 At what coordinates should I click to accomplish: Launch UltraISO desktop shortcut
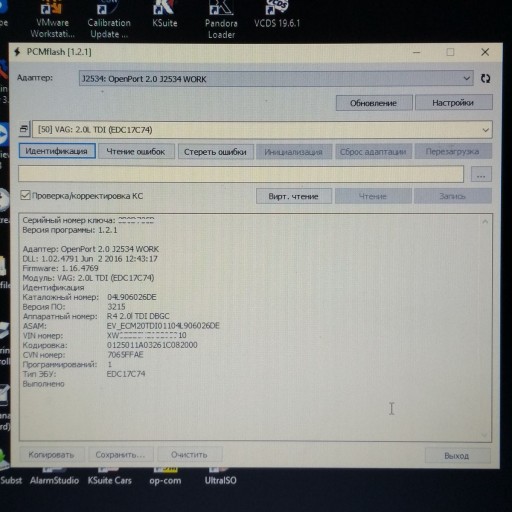[x=220, y=477]
